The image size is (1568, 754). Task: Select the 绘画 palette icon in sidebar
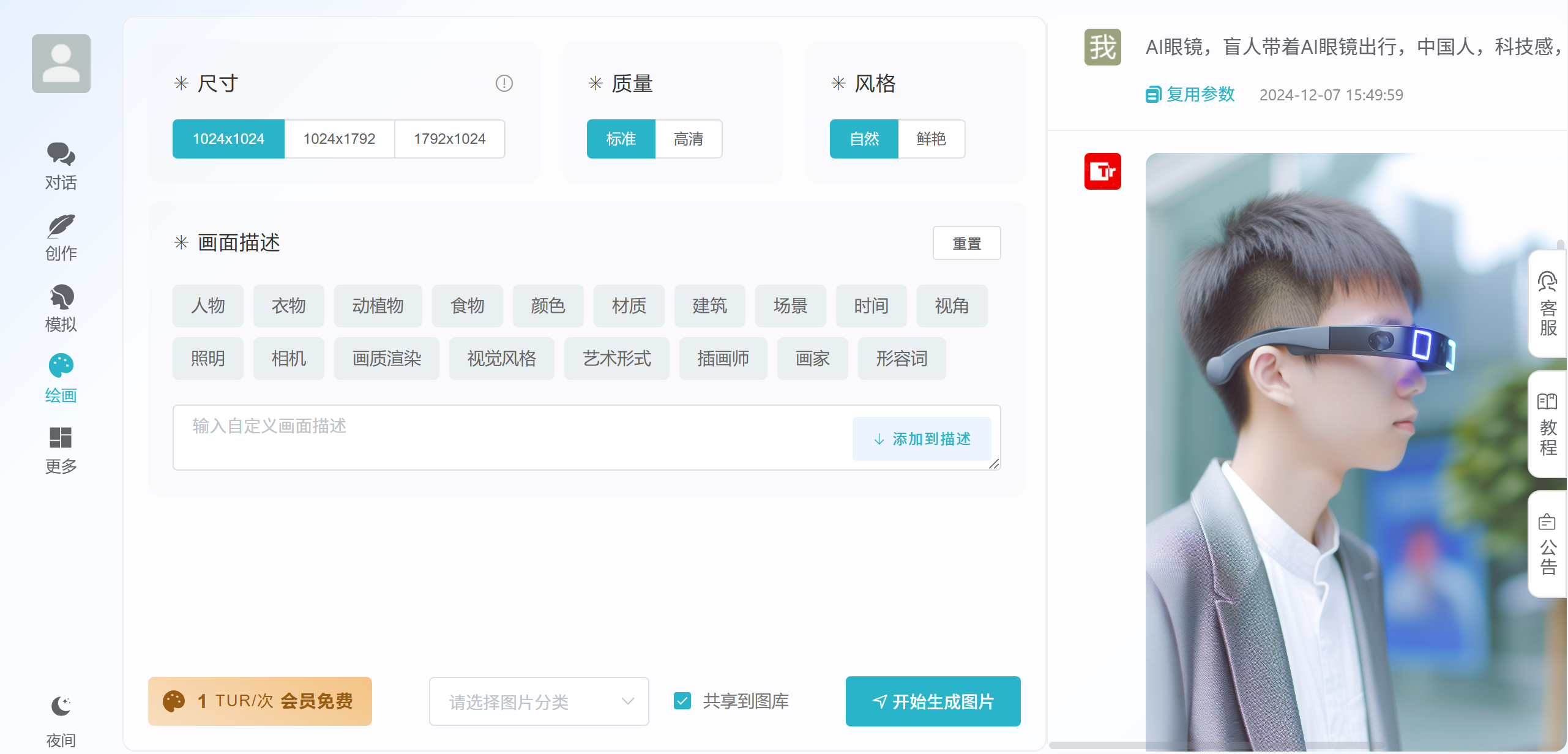pos(61,367)
